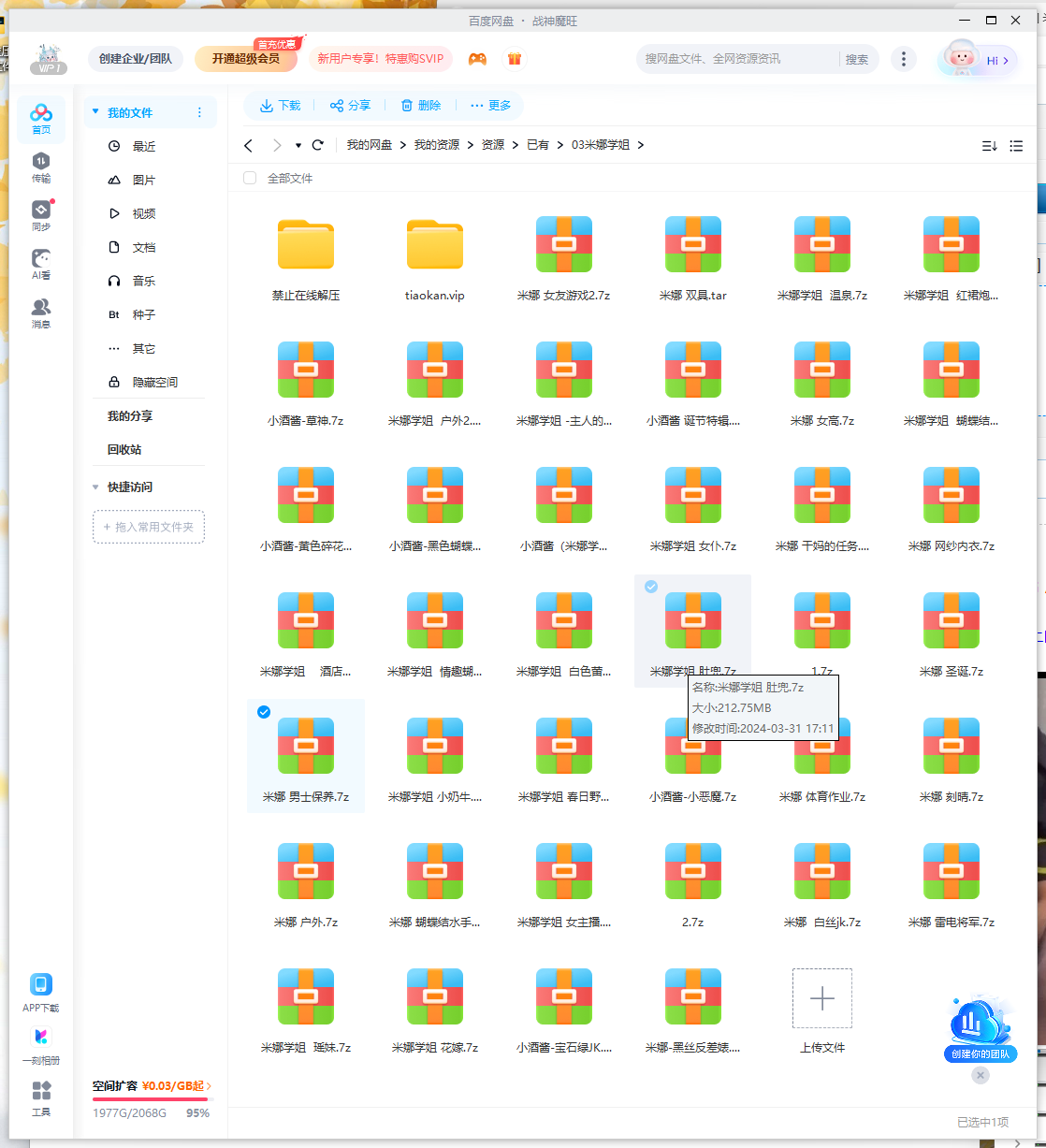1046x1148 pixels.
Task: Go back with the left arrow
Action: coord(248,145)
